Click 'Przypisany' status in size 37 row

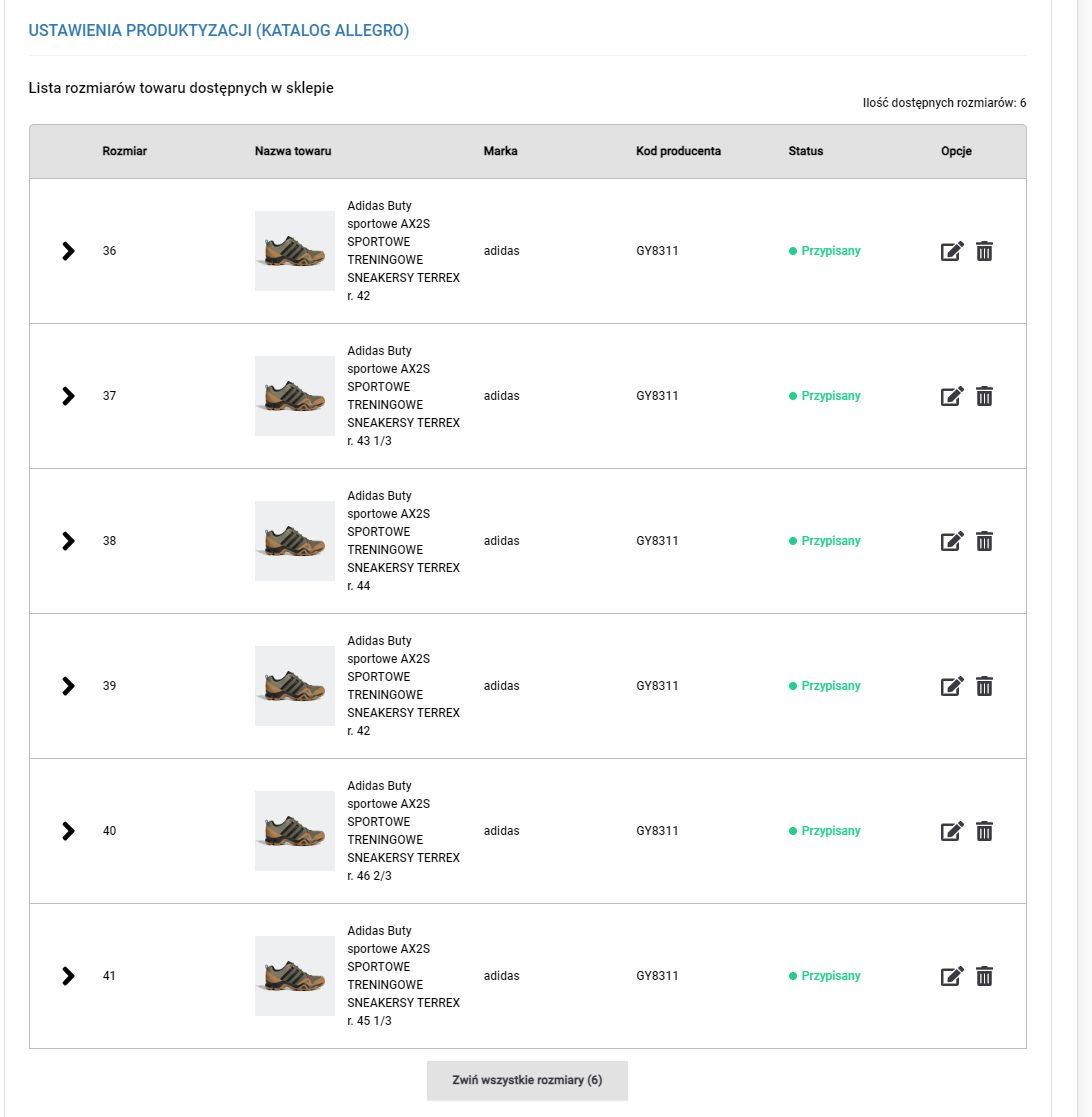(x=830, y=396)
